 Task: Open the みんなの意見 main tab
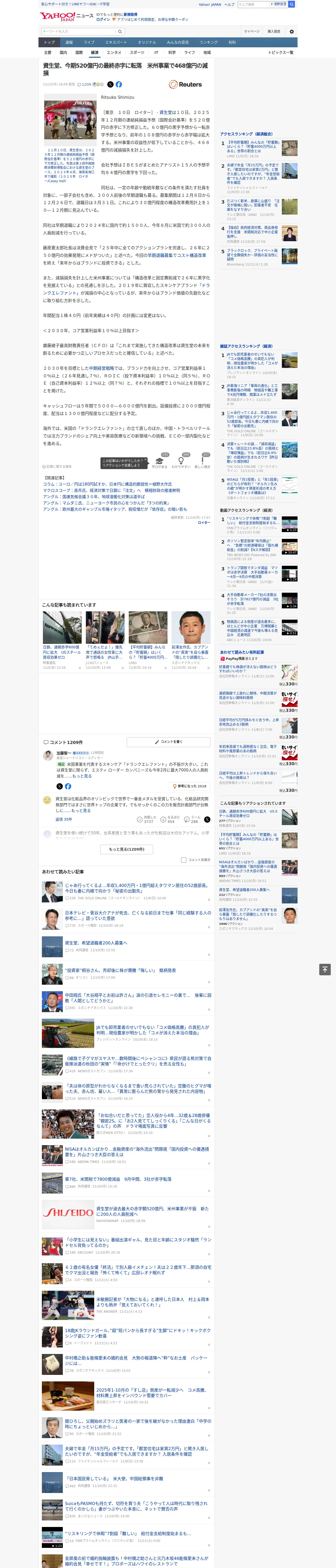(x=178, y=43)
